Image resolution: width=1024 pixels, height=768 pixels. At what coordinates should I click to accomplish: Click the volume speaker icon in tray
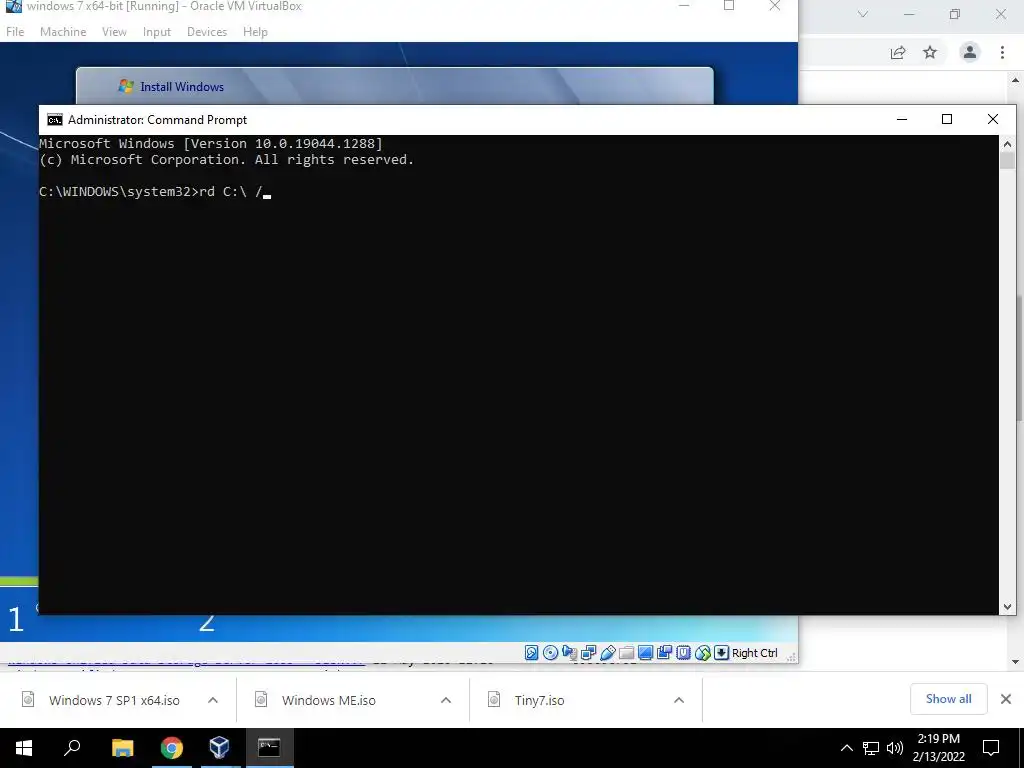895,748
